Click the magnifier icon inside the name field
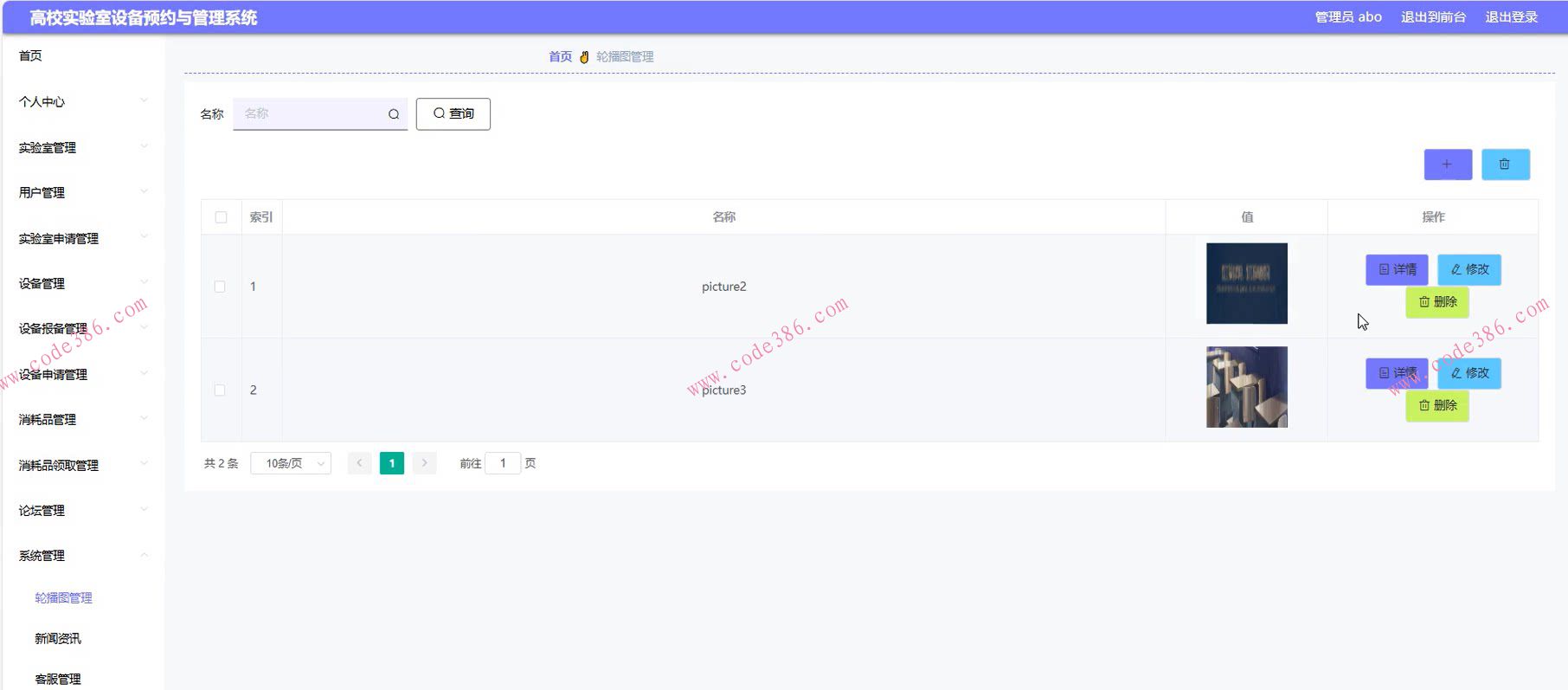Viewport: 1568px width, 690px height. 394,114
